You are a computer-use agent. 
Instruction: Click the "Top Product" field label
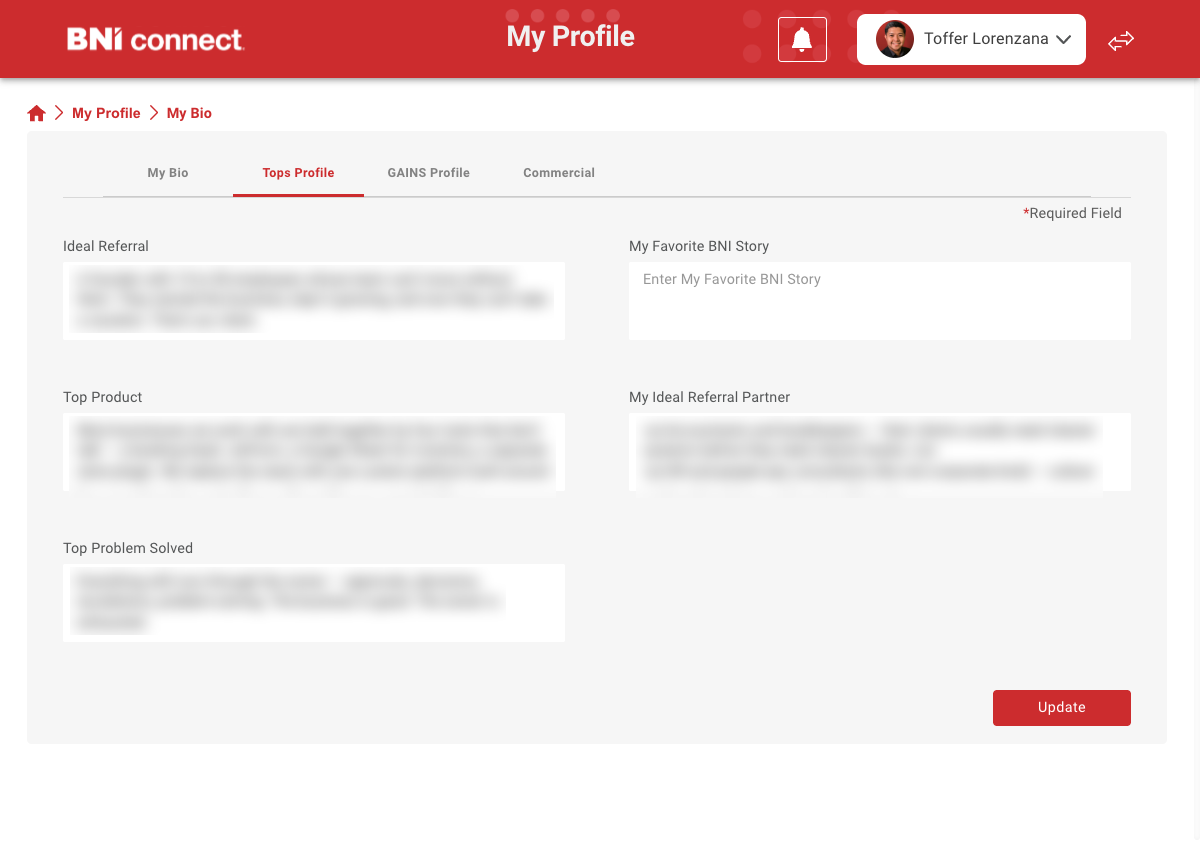[102, 397]
